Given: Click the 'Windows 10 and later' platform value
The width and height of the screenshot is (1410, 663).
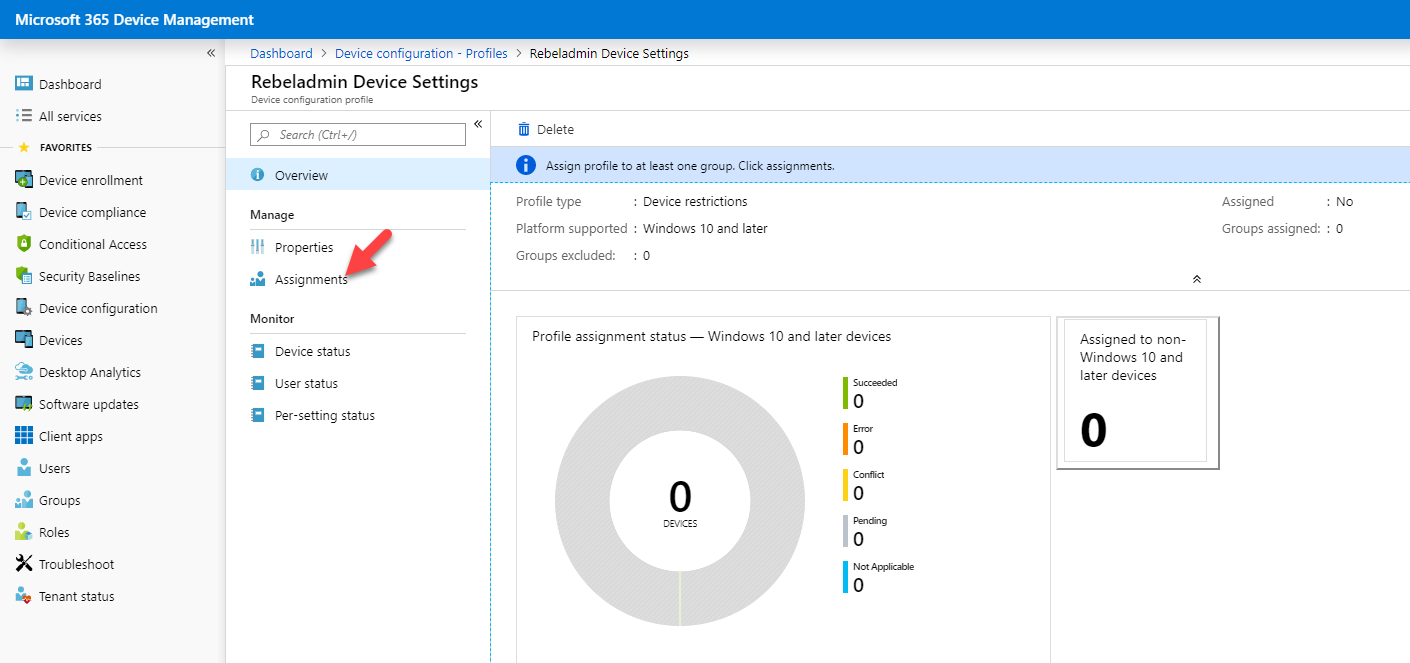Looking at the screenshot, I should 705,229.
